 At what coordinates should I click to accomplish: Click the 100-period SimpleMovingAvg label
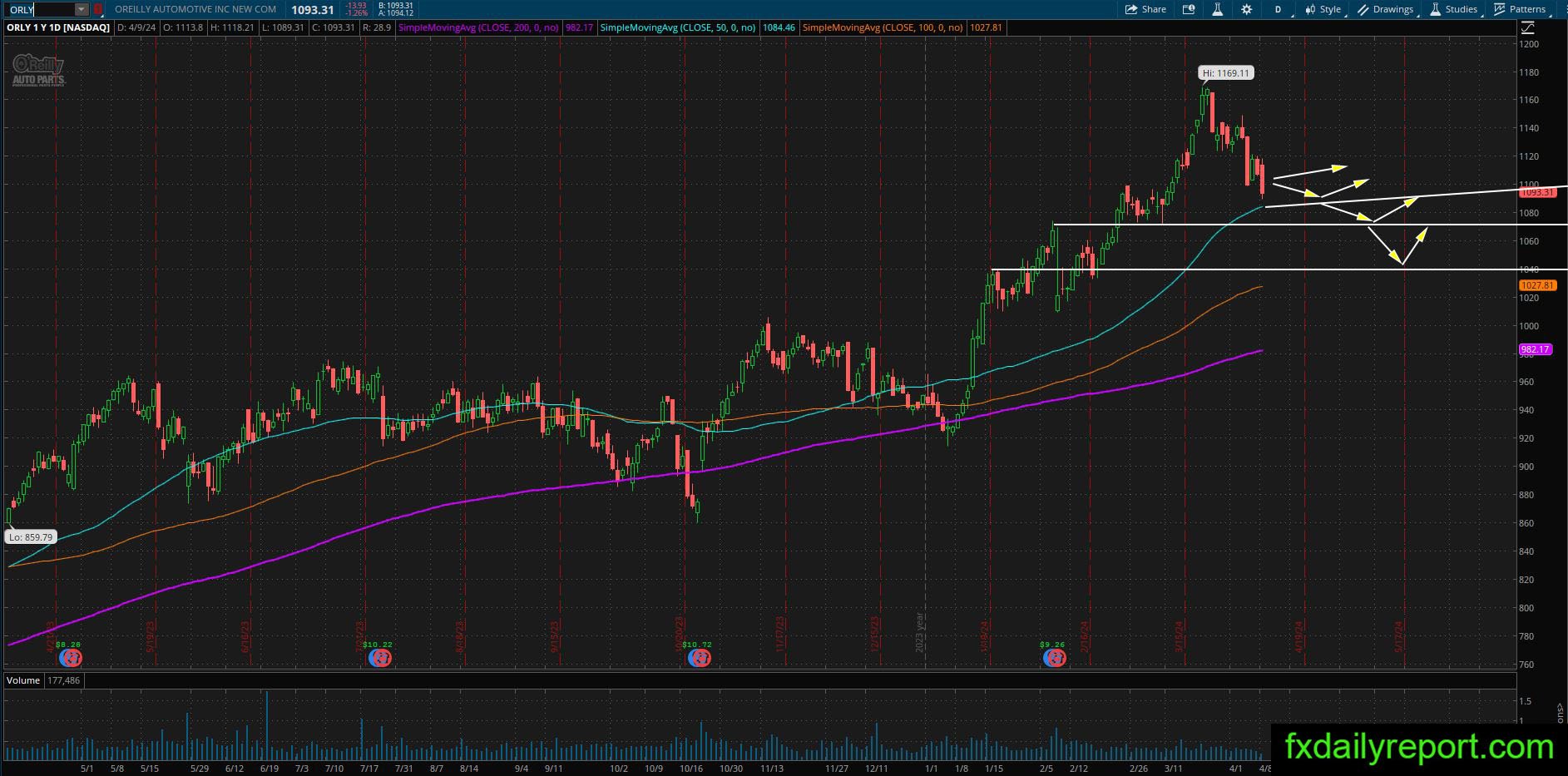[883, 27]
